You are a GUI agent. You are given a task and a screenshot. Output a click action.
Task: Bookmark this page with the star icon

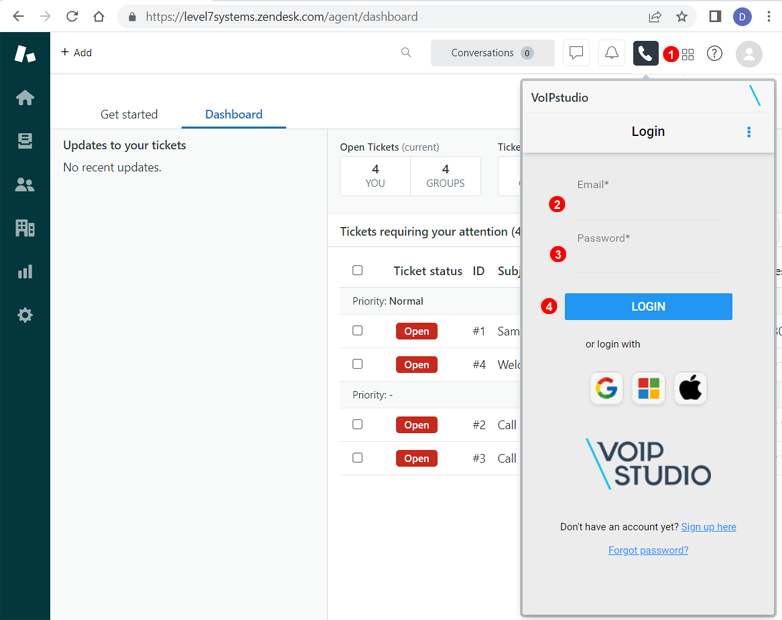click(x=682, y=16)
